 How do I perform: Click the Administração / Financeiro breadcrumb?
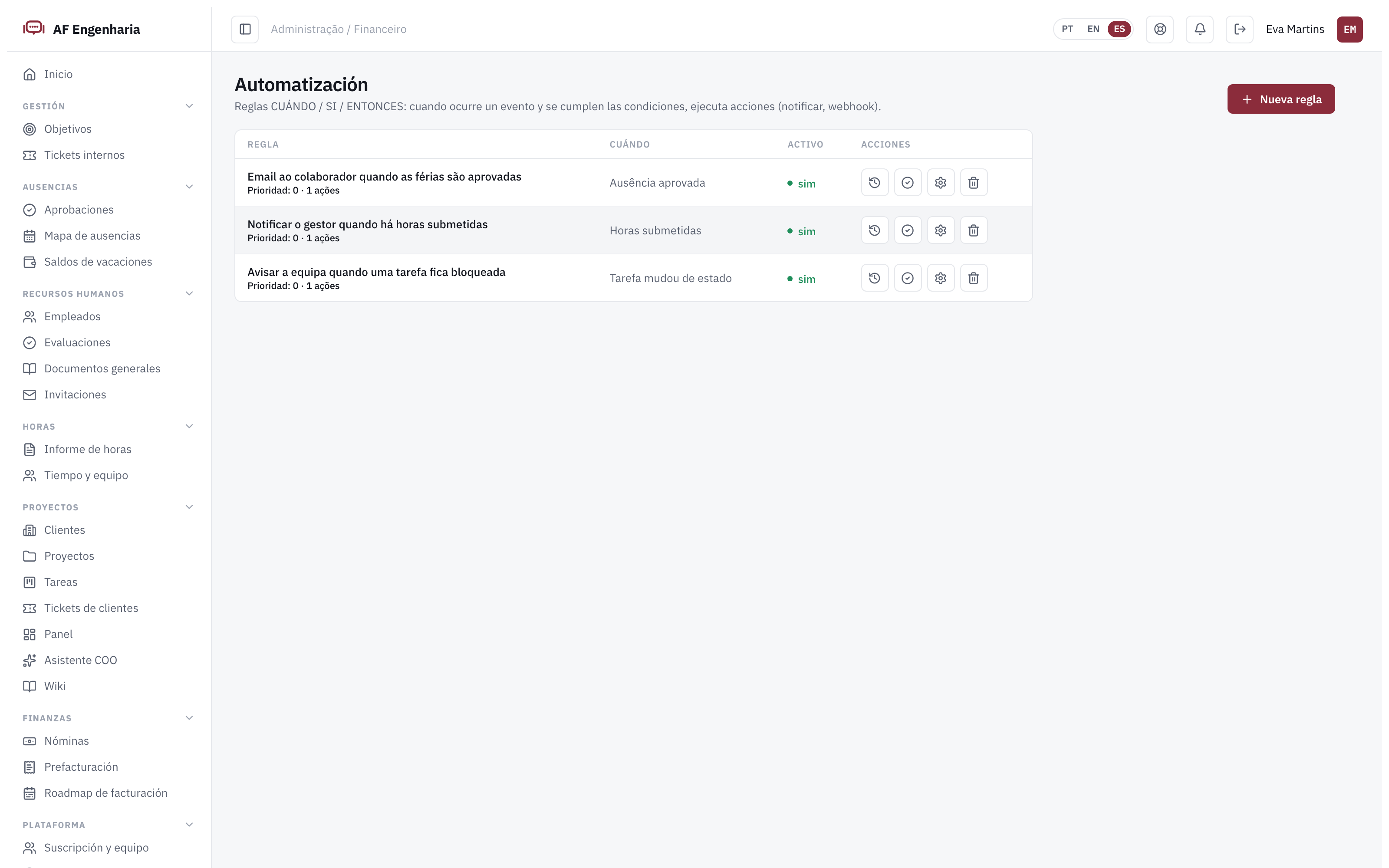click(339, 29)
